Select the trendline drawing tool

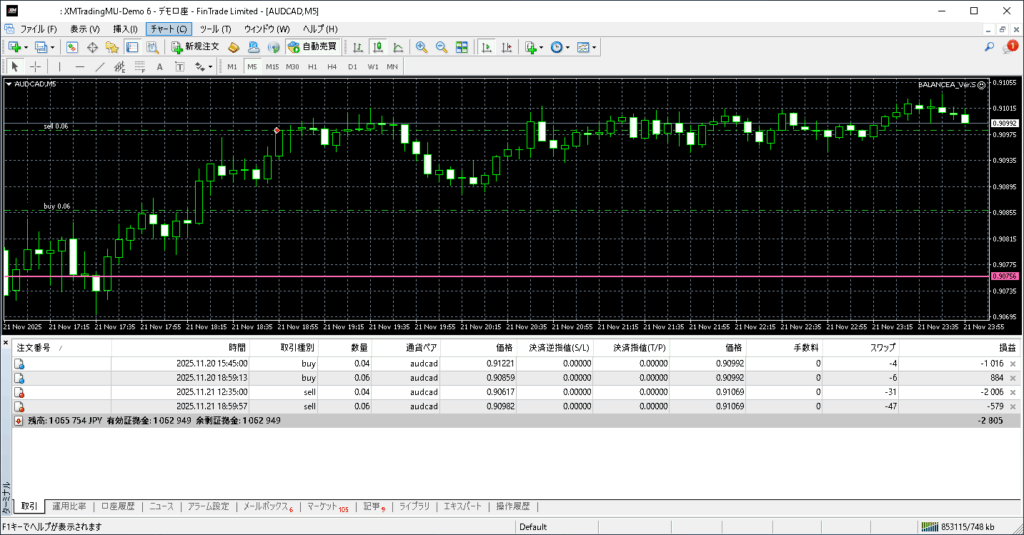pyautogui.click(x=100, y=67)
